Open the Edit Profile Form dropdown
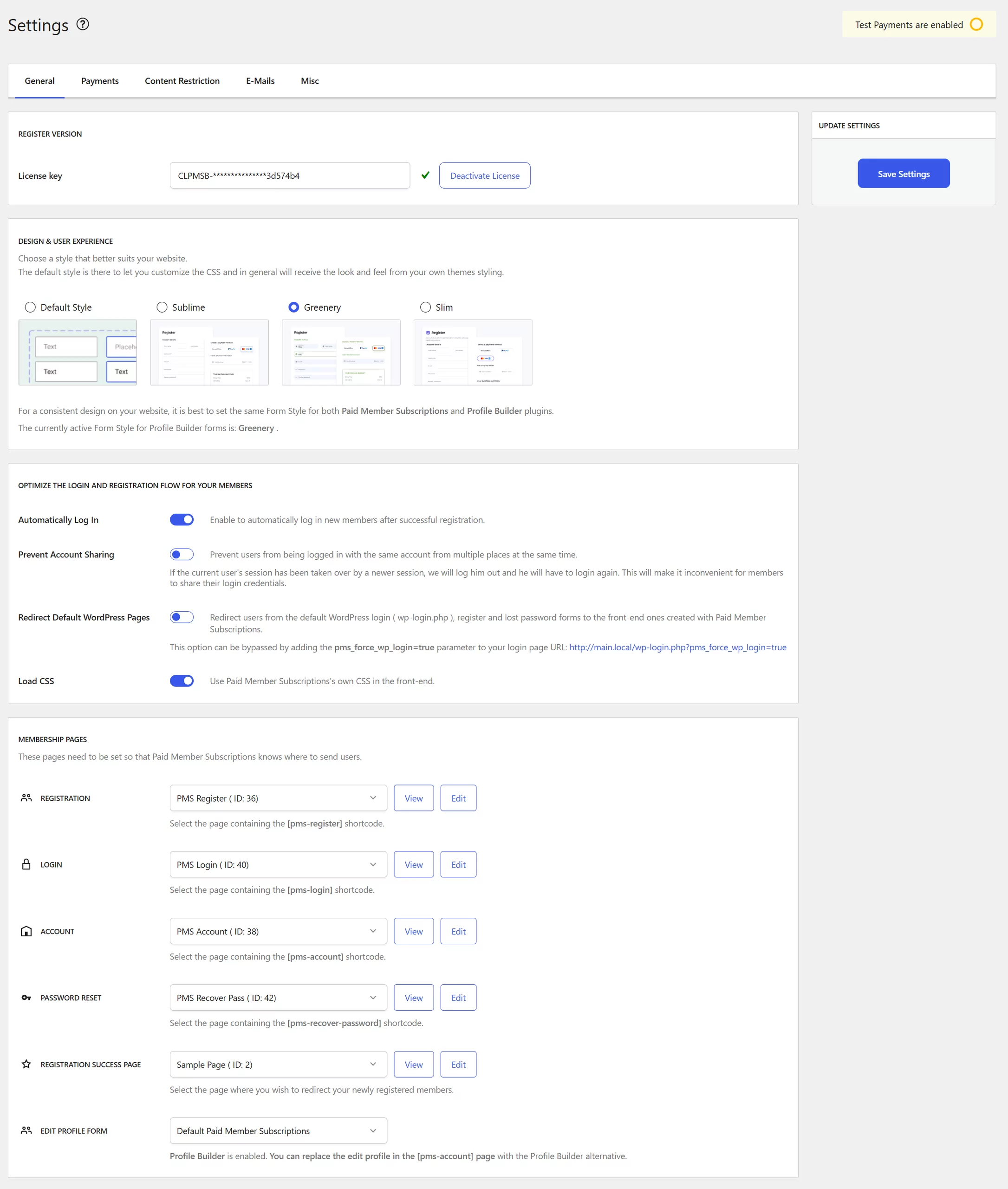The image size is (1008, 1189). pyautogui.click(x=278, y=1130)
